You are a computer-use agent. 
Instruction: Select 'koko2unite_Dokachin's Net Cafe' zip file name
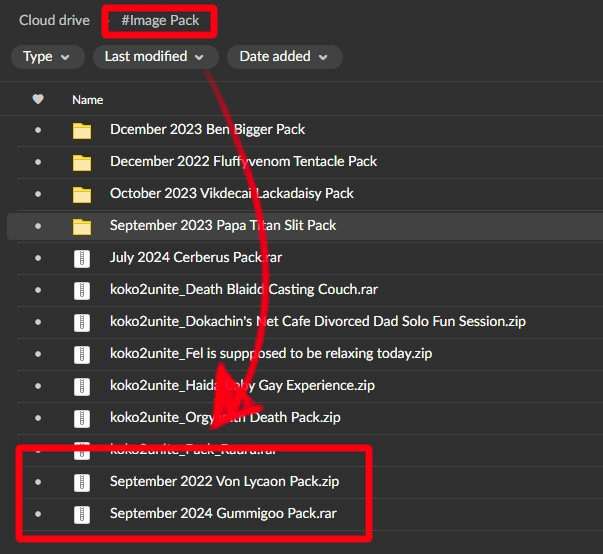click(318, 321)
